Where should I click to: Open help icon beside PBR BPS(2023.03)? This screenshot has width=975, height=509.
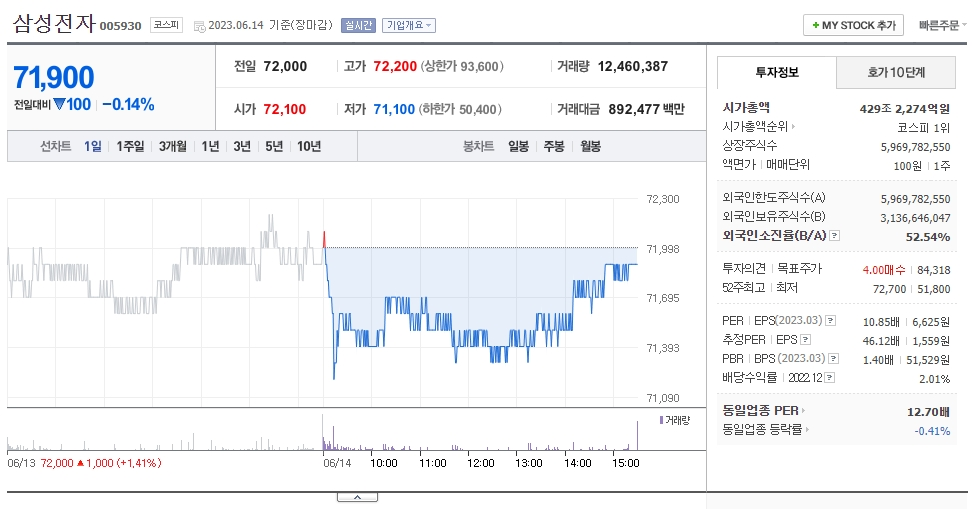[x=834, y=359]
